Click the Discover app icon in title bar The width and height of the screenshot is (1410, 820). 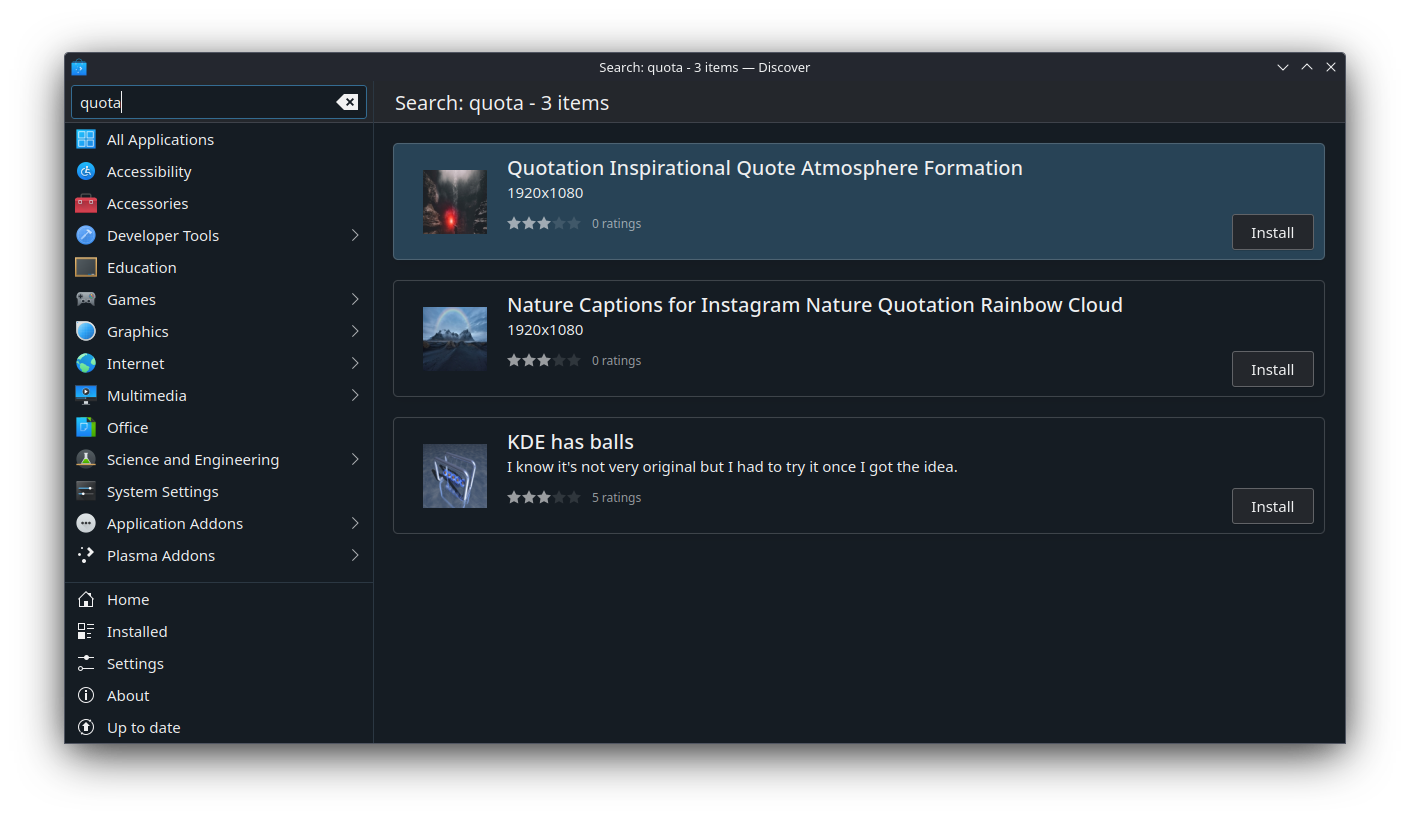pos(79,67)
